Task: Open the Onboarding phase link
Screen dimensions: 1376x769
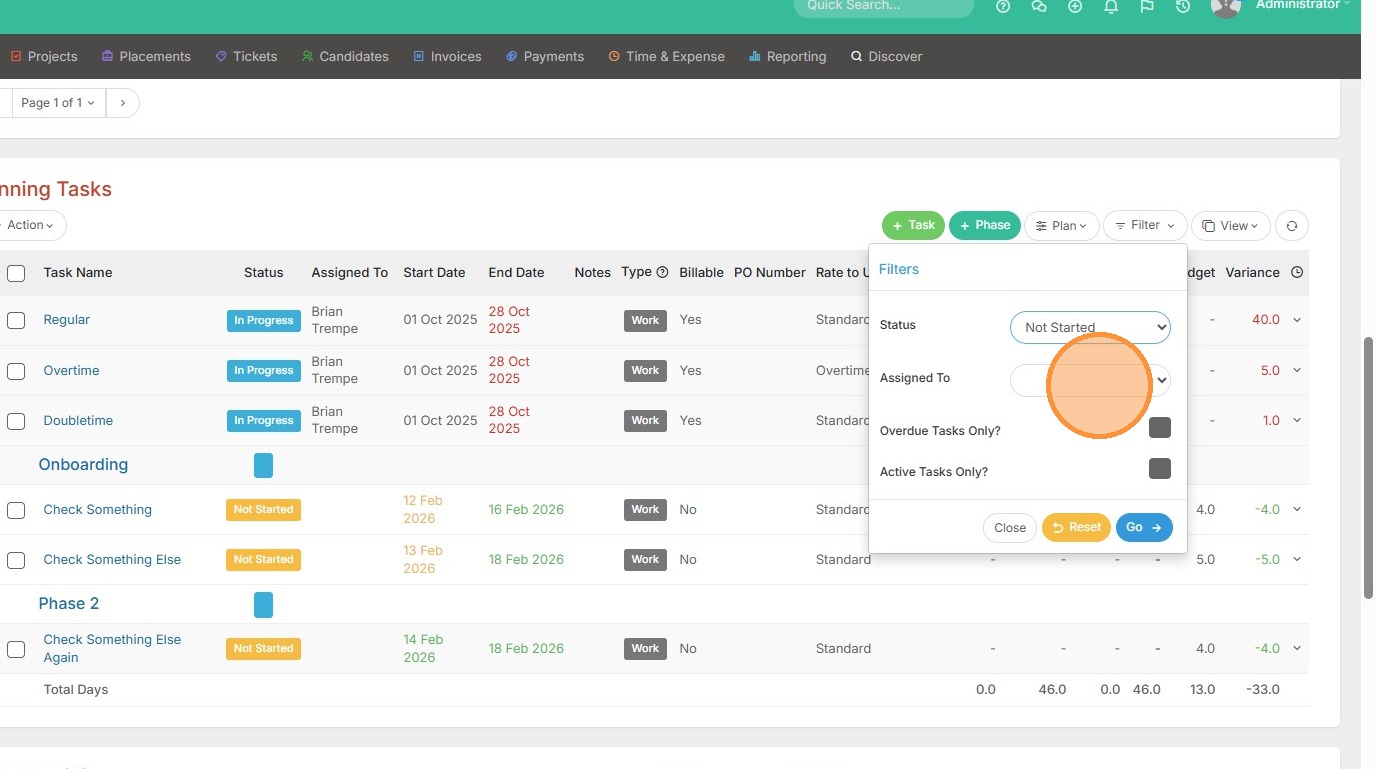Action: (x=83, y=465)
